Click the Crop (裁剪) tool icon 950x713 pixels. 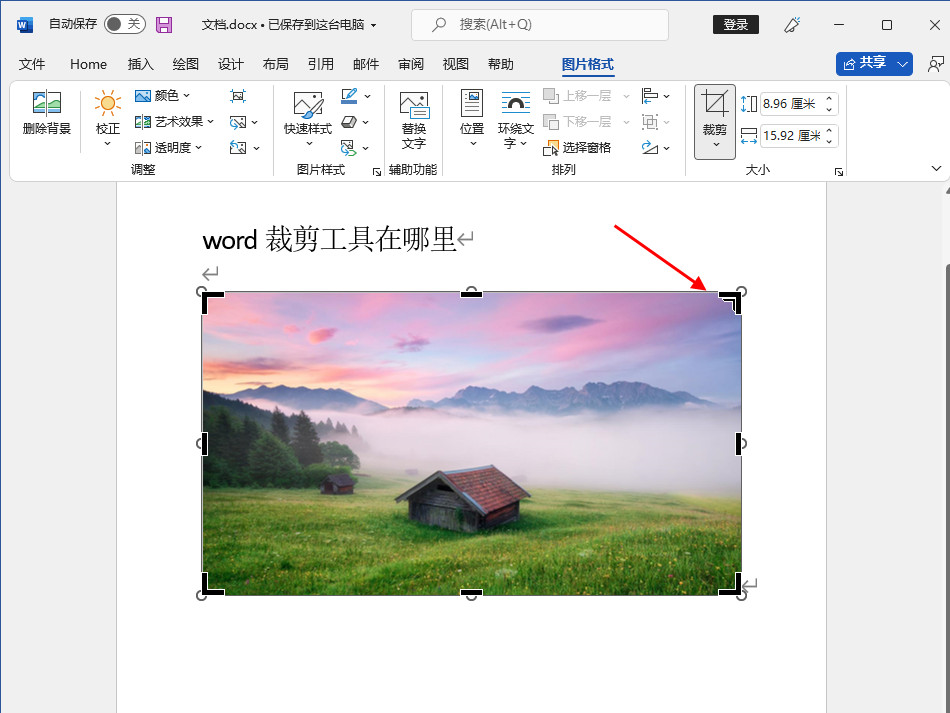click(x=715, y=104)
